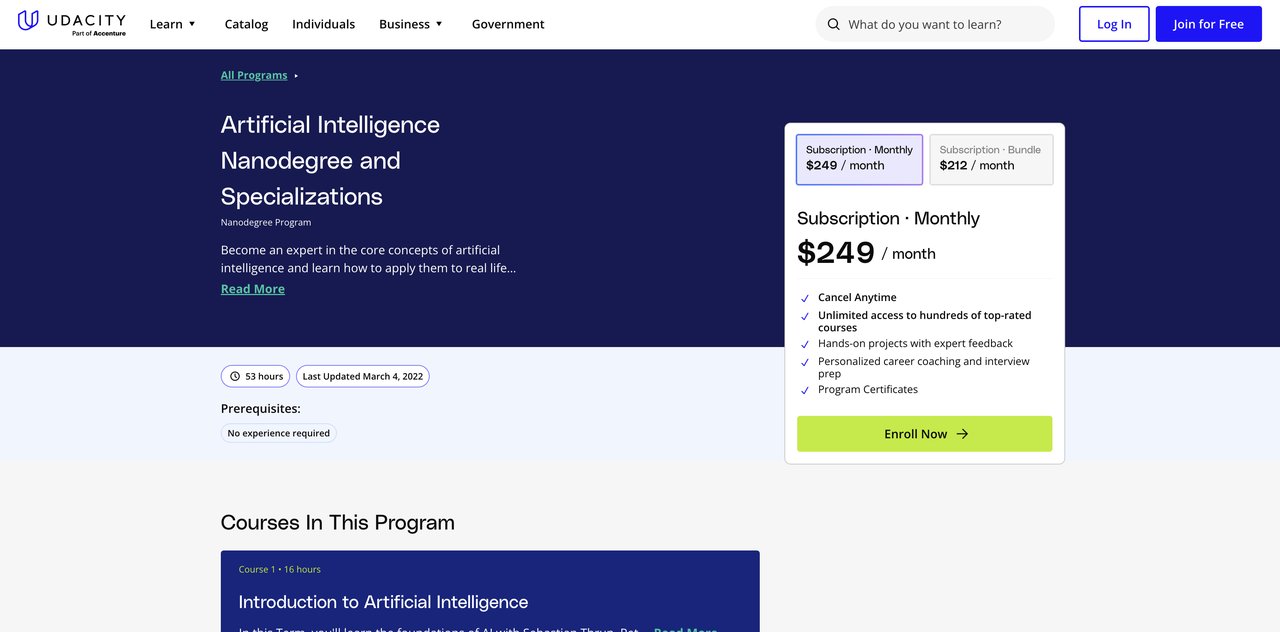Click the checkmark beside Program Certificates
Screen dimensions: 1280x632
pyautogui.click(x=805, y=390)
